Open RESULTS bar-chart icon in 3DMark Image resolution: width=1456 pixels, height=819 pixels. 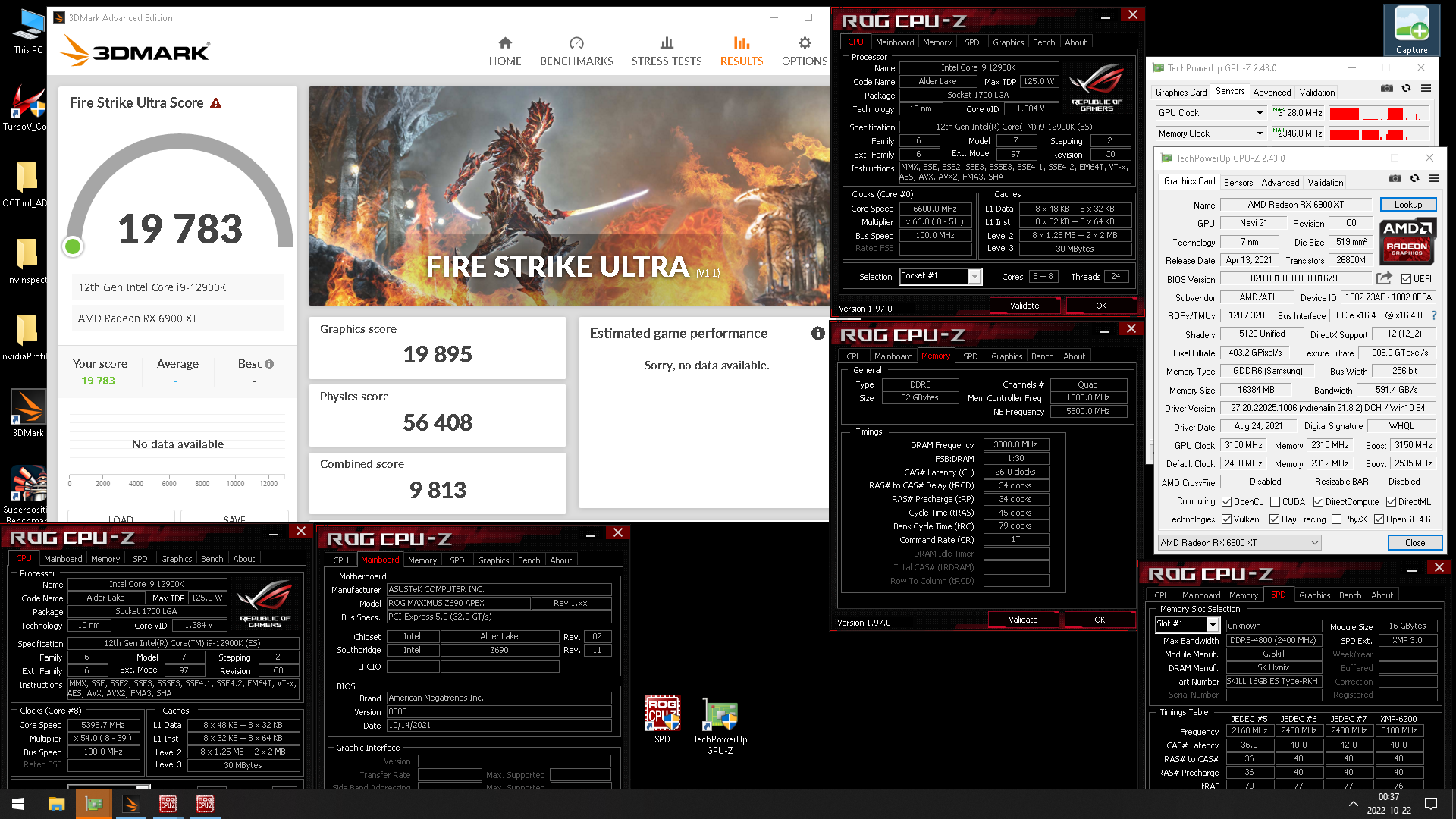pyautogui.click(x=742, y=43)
